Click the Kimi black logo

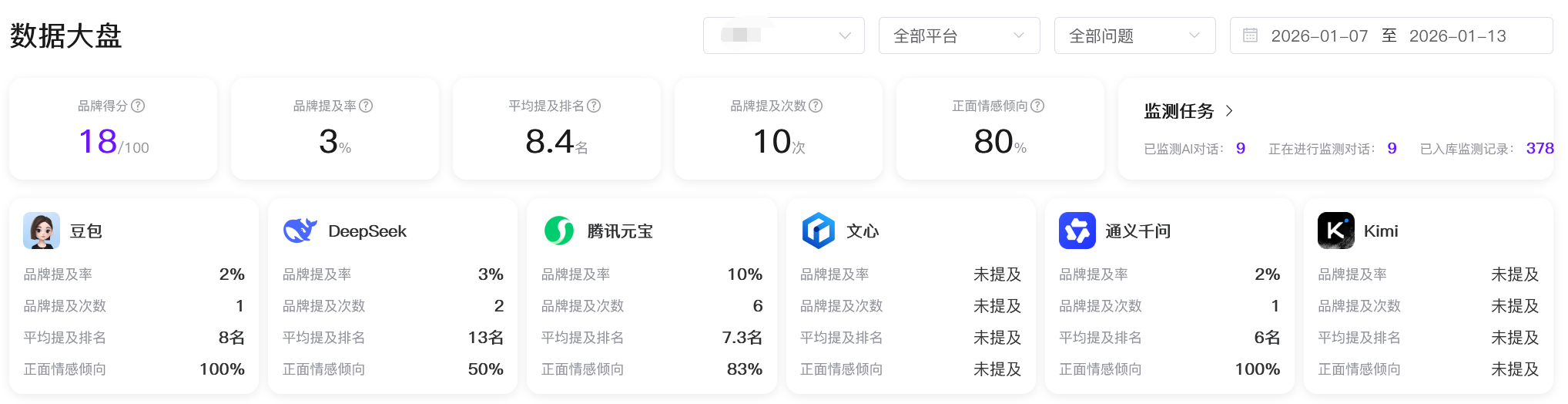pos(1335,231)
